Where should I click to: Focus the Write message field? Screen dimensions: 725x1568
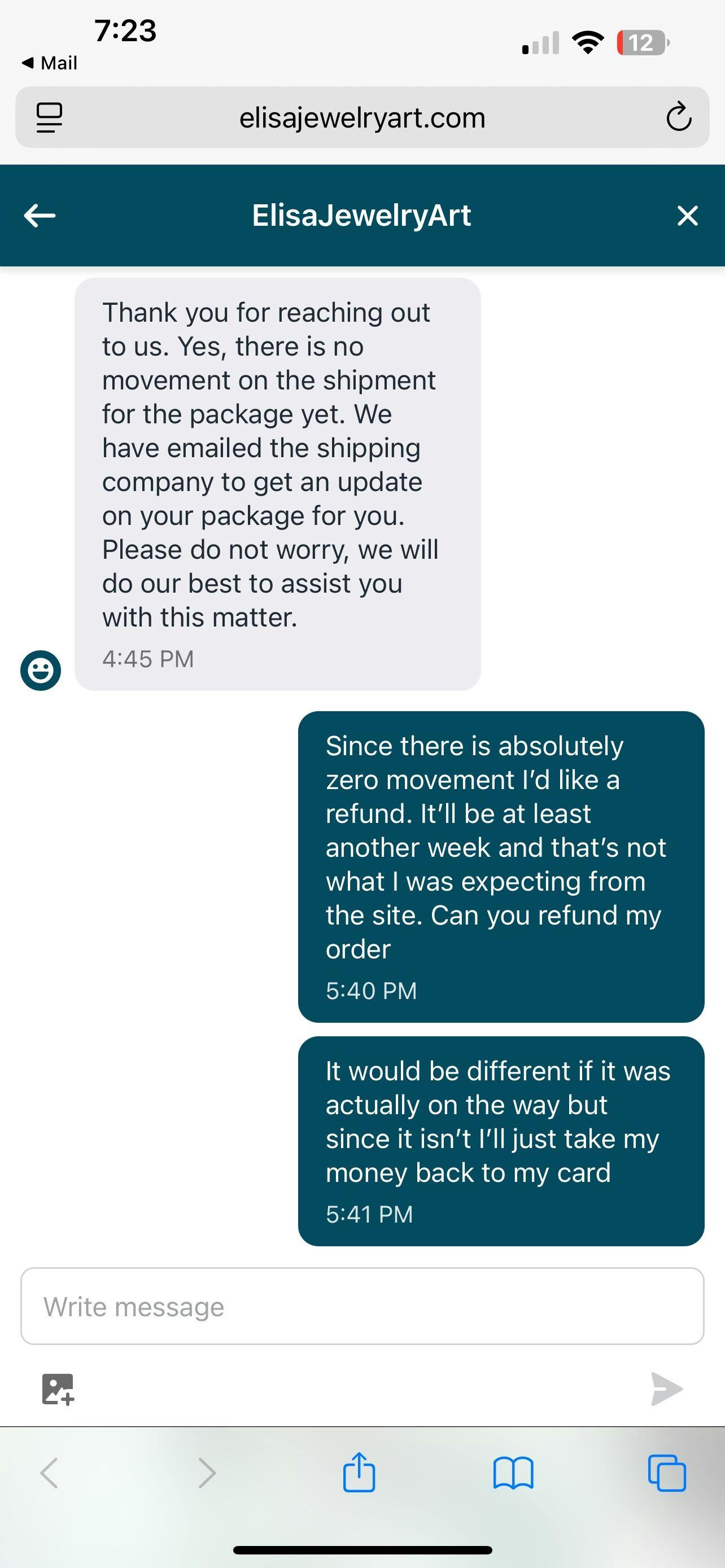[362, 1306]
